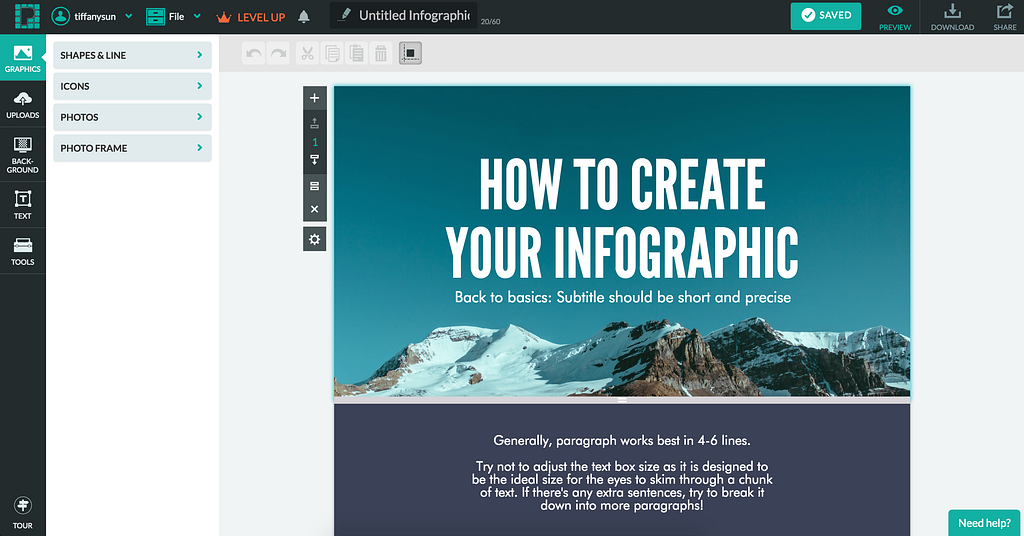
Task: Edit the Untitled Infographic title field
Action: (x=413, y=16)
